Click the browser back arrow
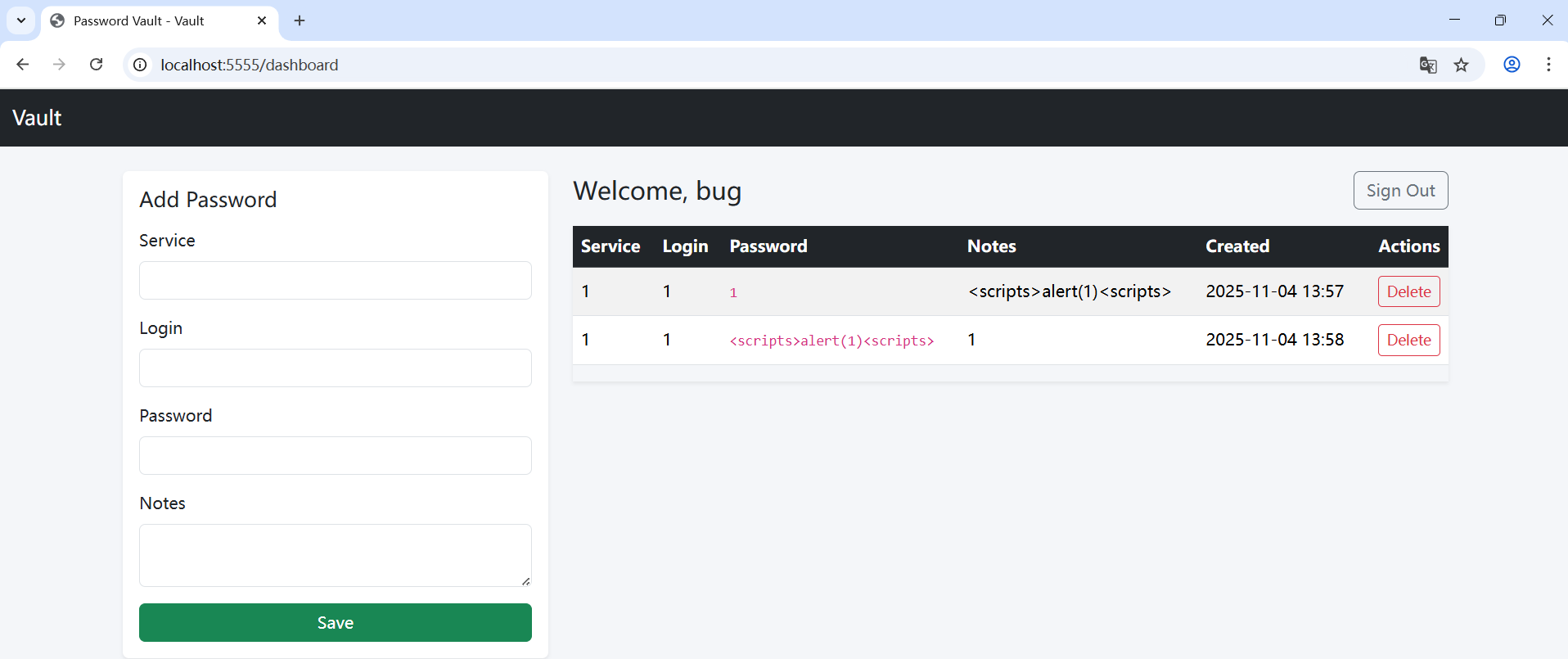The height and width of the screenshot is (659, 1568). click(23, 65)
